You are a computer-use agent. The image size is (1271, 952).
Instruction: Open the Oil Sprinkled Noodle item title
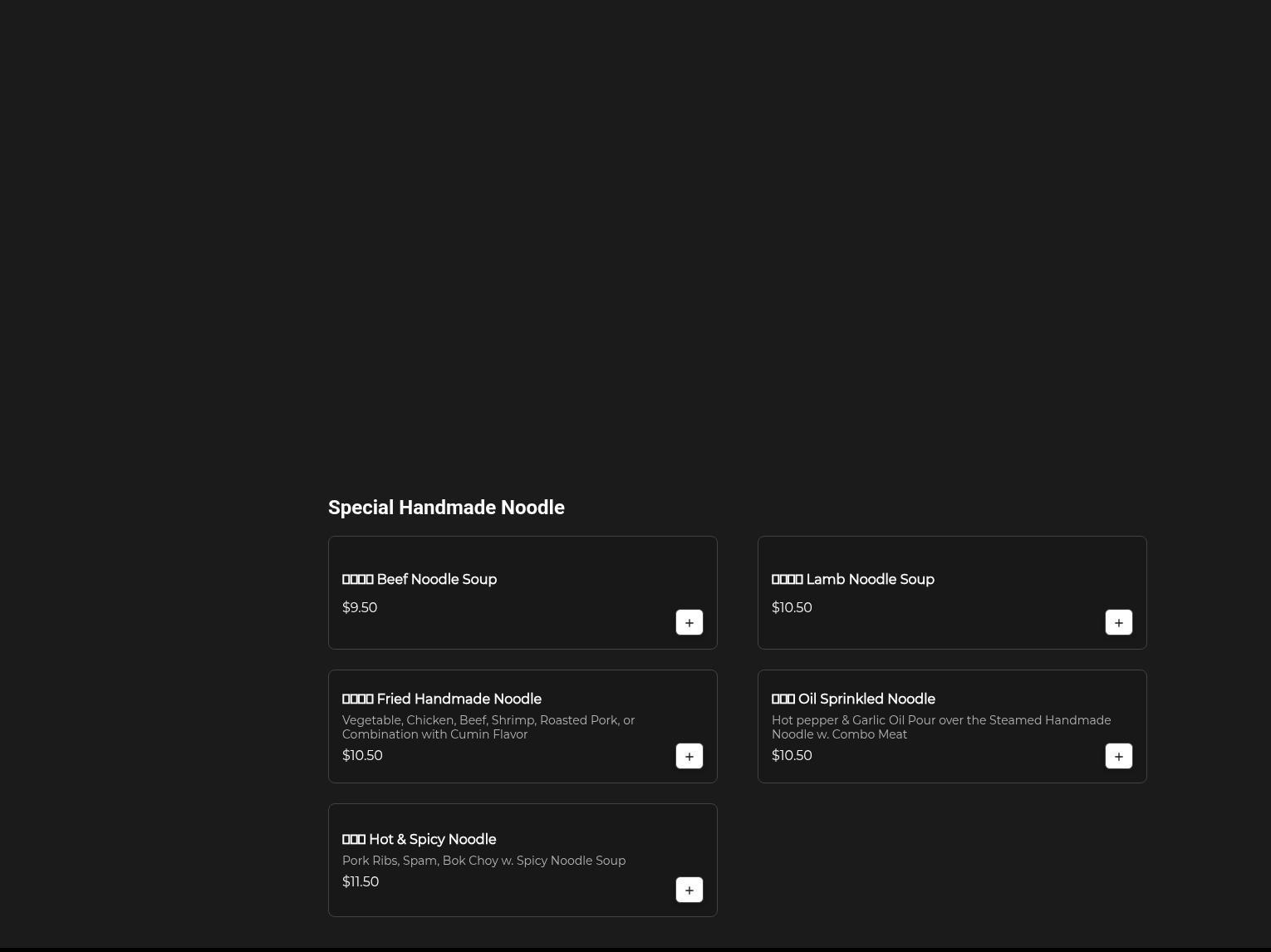pos(853,699)
